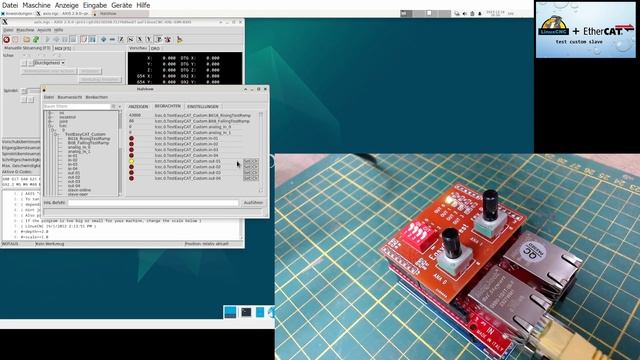Open the first blue dock icon at bottom
This screenshot has width=640, height=360.
pos(230,312)
